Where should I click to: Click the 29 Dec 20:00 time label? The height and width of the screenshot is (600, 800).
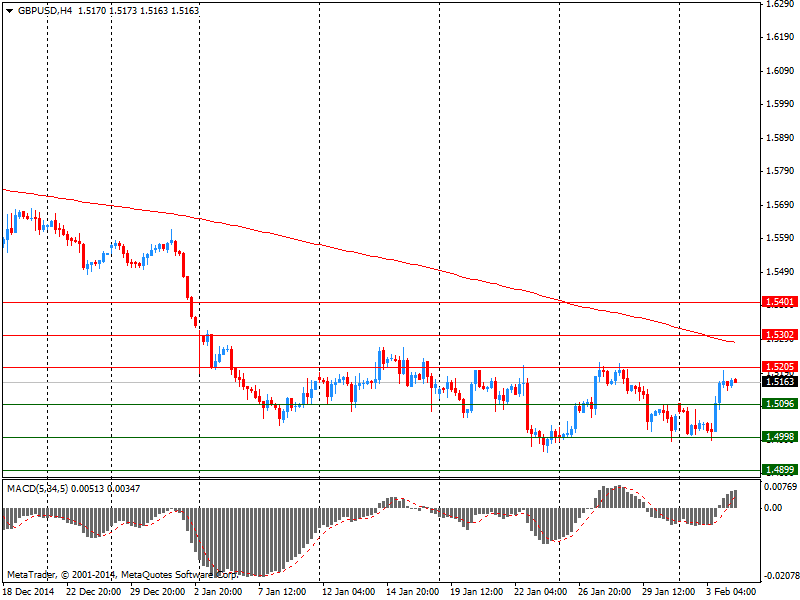pyautogui.click(x=157, y=592)
